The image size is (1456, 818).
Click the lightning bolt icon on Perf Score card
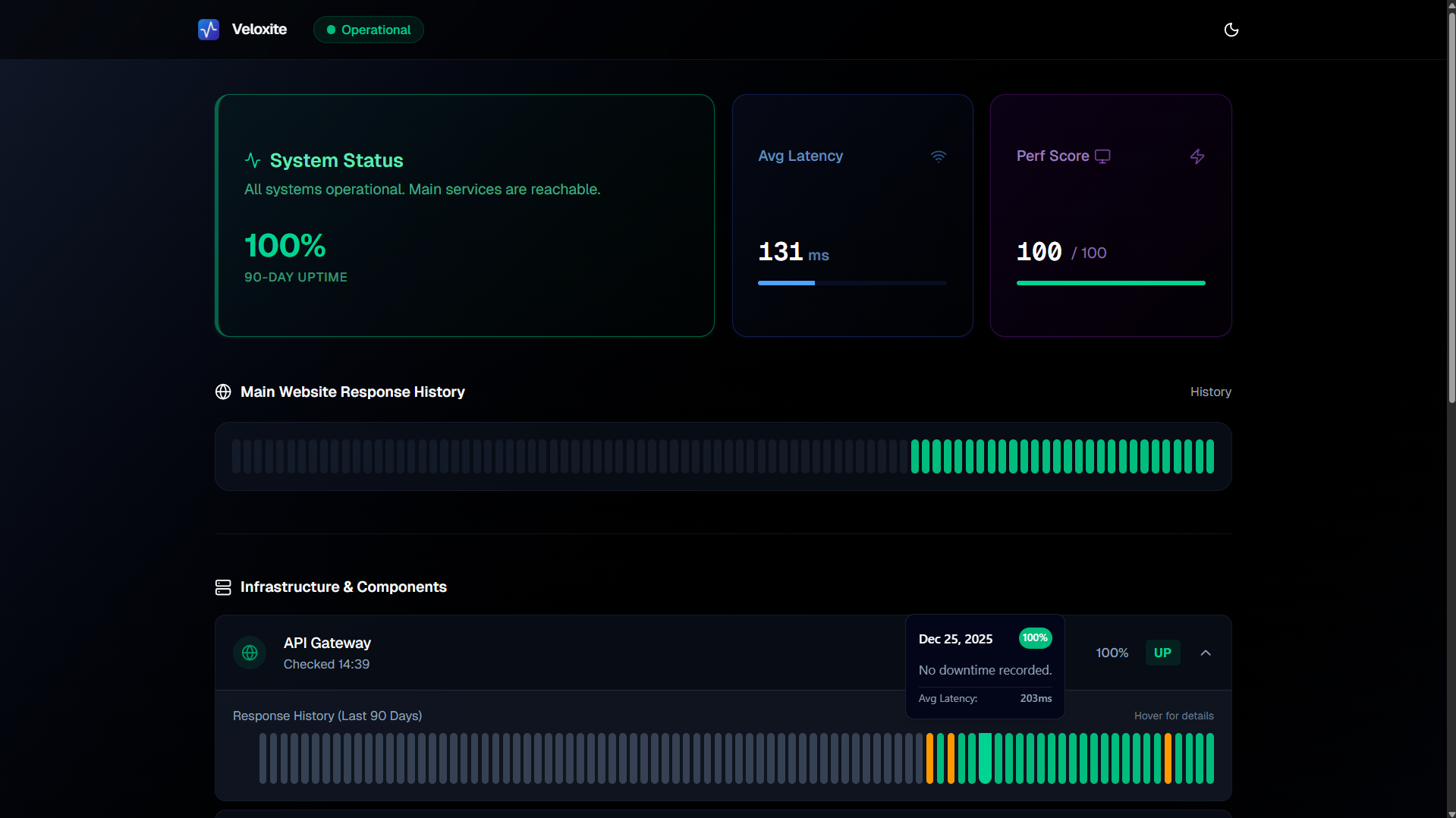[x=1197, y=156]
